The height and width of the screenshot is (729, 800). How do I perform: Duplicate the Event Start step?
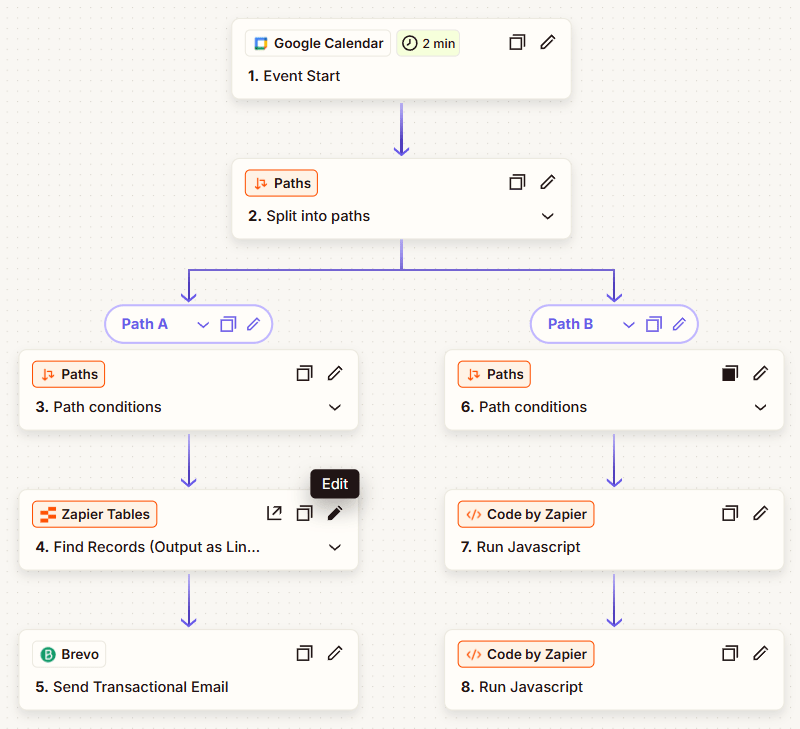[517, 43]
